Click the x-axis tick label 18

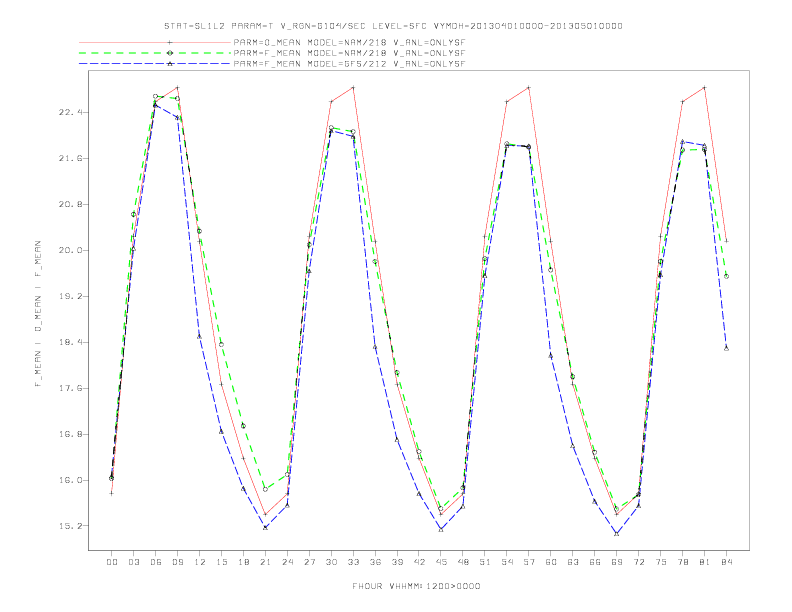(x=243, y=562)
